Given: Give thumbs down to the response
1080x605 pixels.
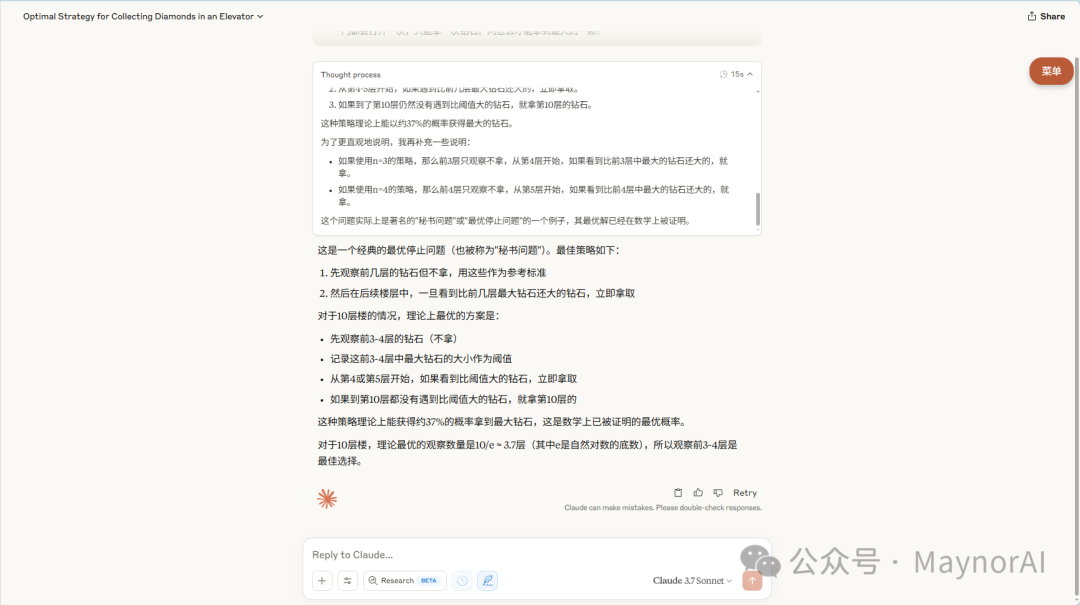Looking at the screenshot, I should [x=716, y=492].
